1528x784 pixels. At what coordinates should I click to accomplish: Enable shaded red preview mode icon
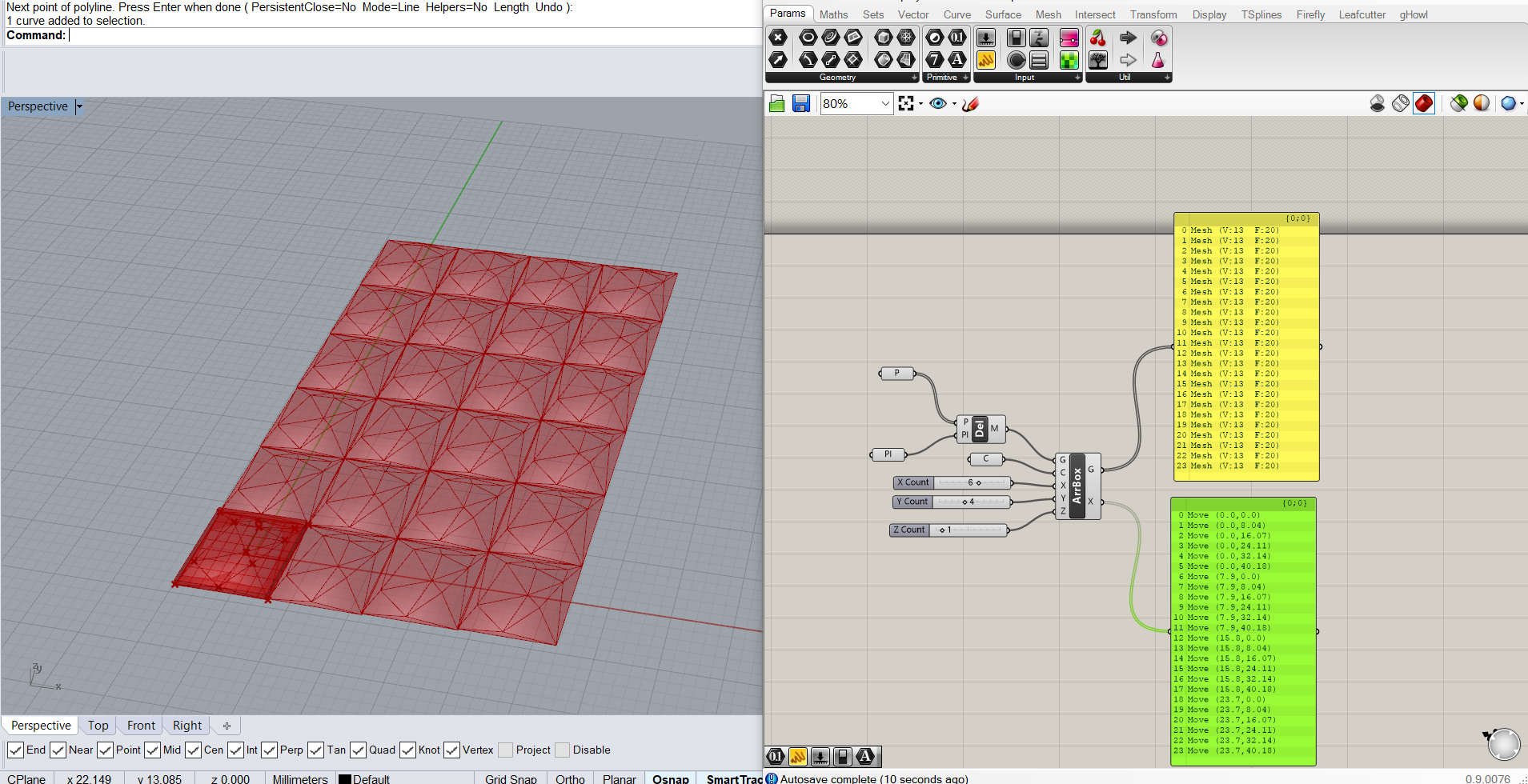point(1424,103)
